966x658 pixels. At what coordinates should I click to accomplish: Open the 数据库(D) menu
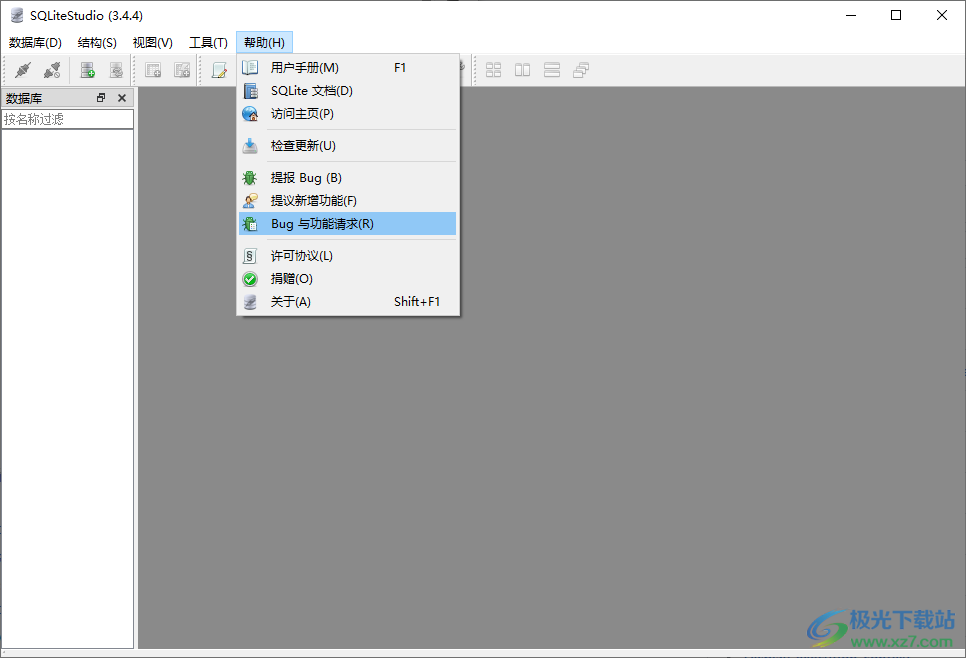click(35, 42)
